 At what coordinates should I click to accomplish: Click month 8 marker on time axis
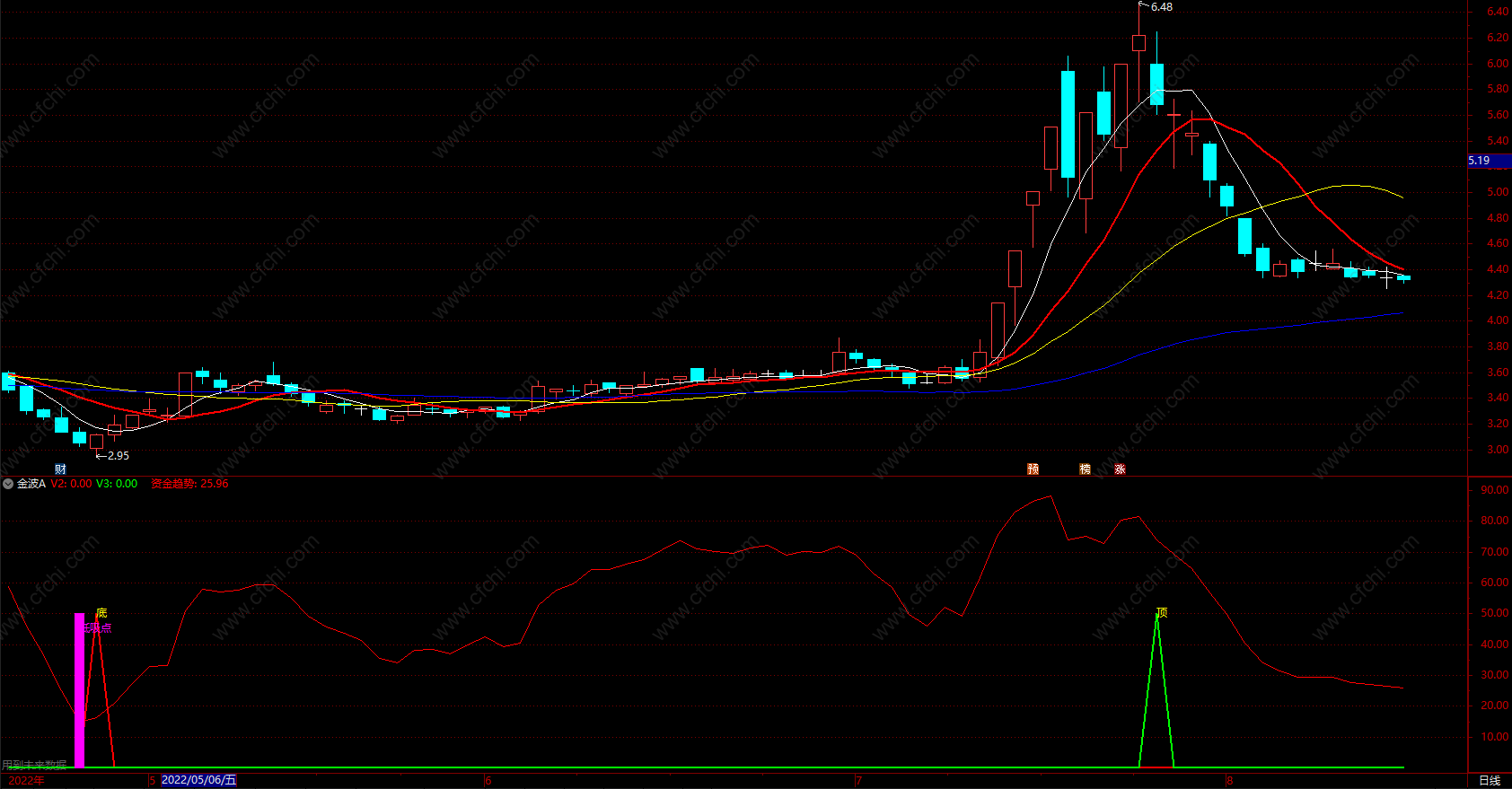[1230, 781]
